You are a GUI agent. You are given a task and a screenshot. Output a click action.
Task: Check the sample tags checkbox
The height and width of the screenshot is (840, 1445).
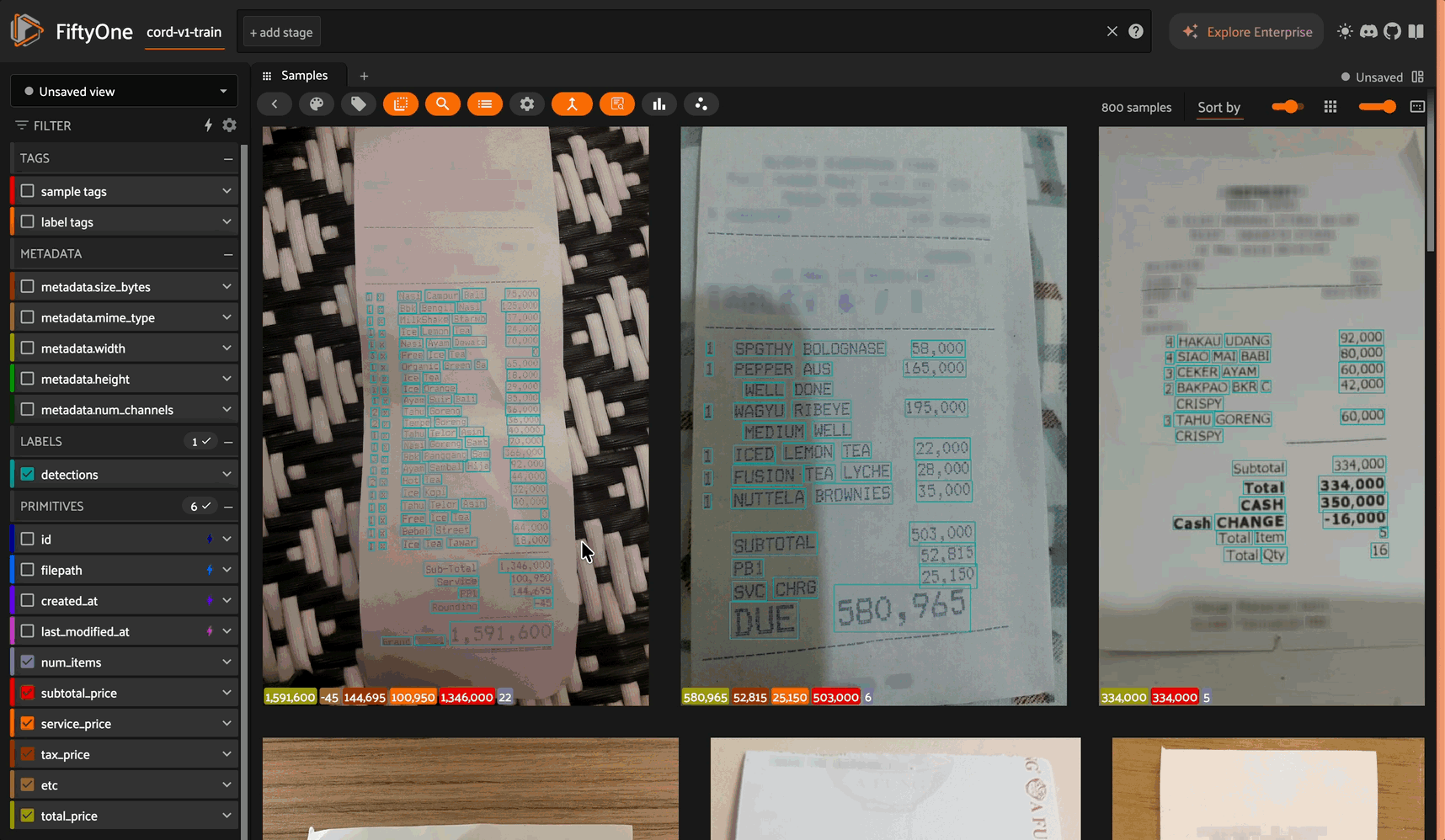click(28, 191)
